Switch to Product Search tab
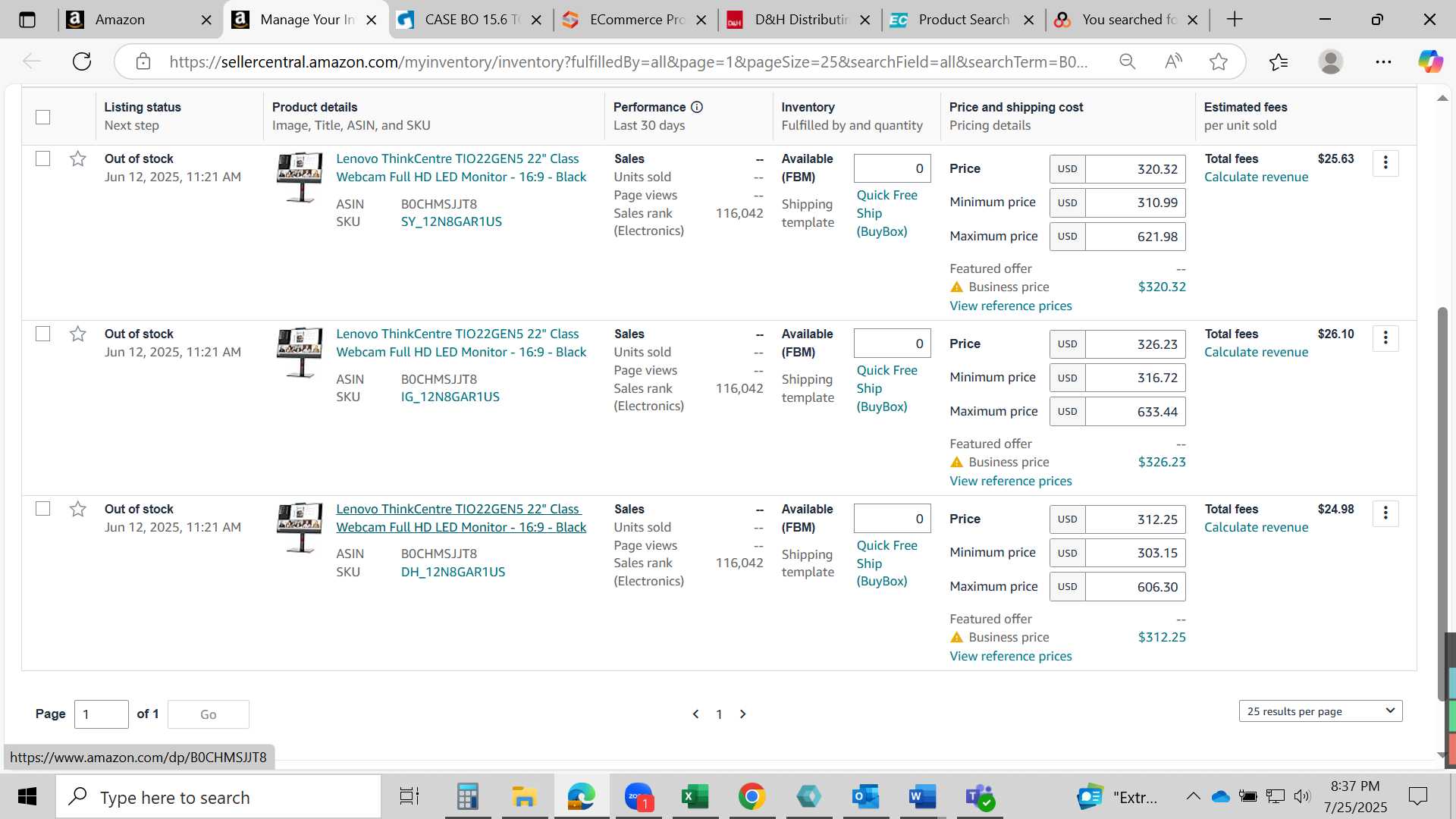 point(963,20)
